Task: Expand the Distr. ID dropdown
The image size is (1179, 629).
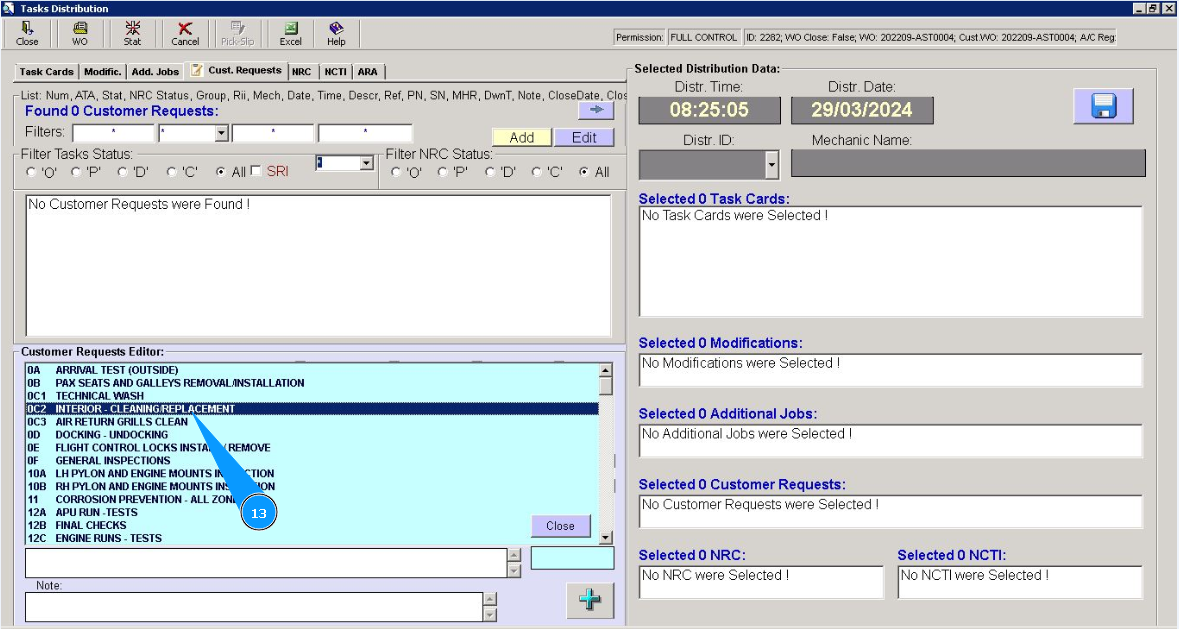Action: [x=771, y=165]
